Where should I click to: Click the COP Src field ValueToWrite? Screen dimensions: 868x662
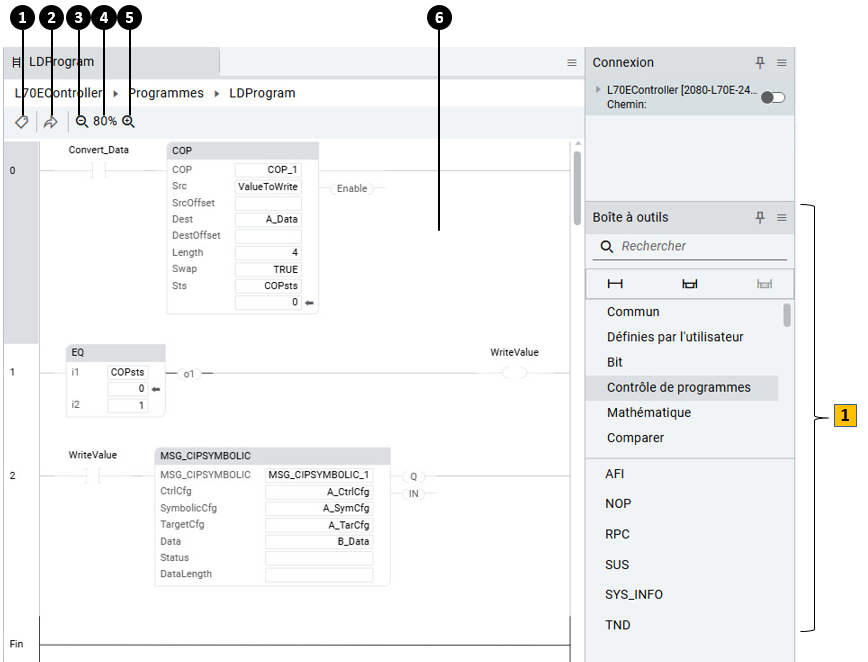pos(268,187)
